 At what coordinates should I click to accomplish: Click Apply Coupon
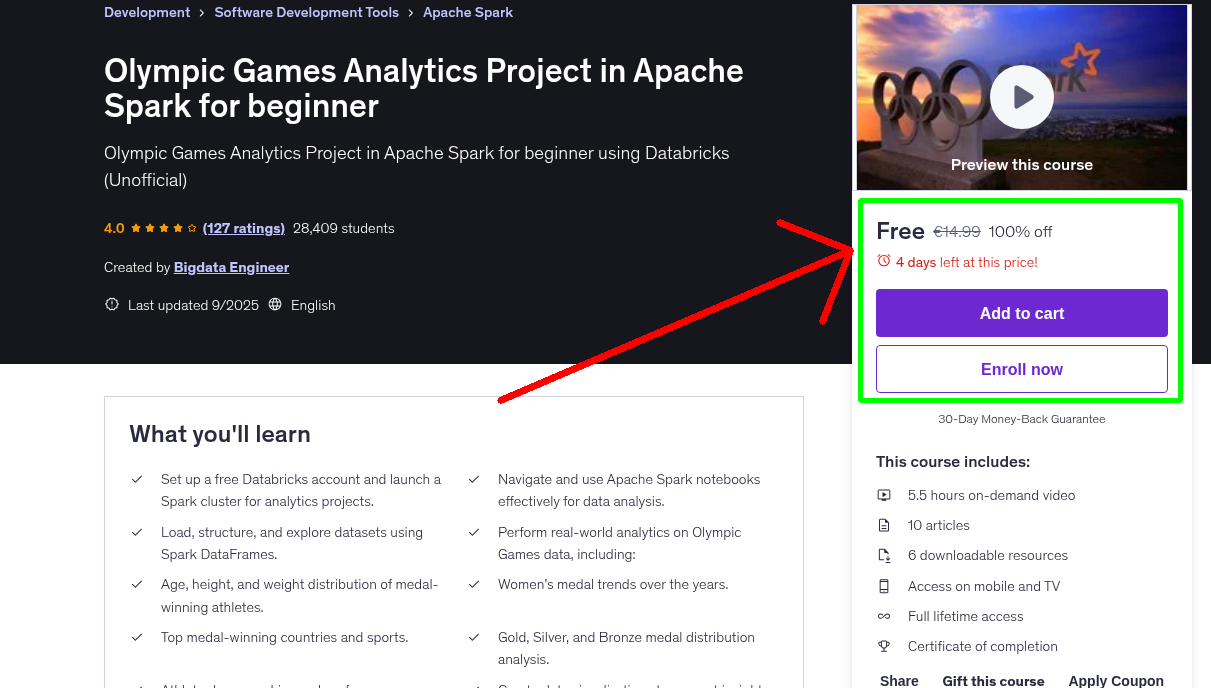tap(1115, 680)
